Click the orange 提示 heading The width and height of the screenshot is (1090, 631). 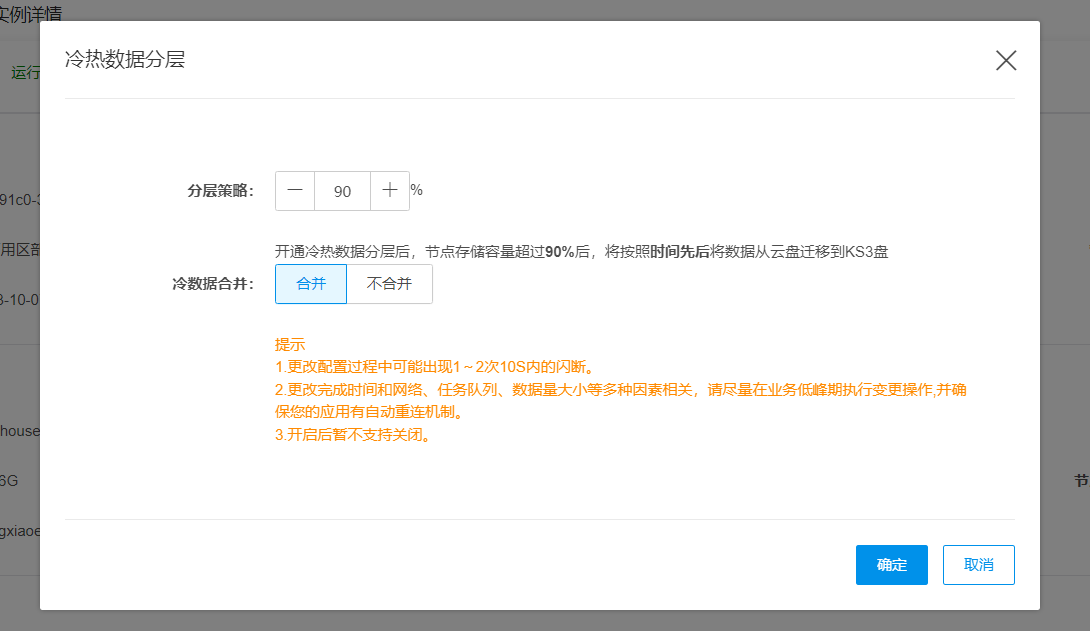[290, 345]
